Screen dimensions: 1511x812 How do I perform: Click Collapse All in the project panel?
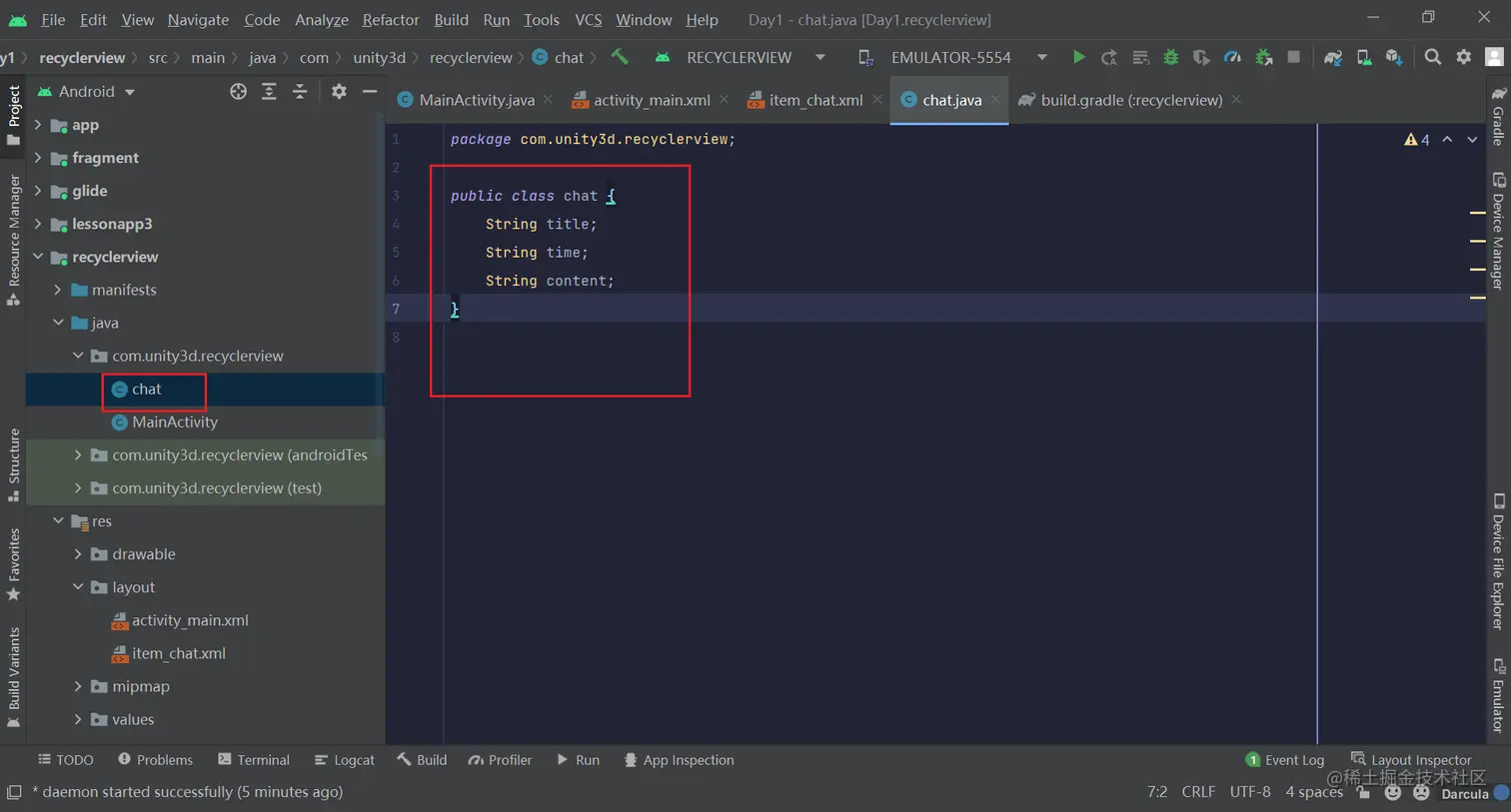coord(300,91)
